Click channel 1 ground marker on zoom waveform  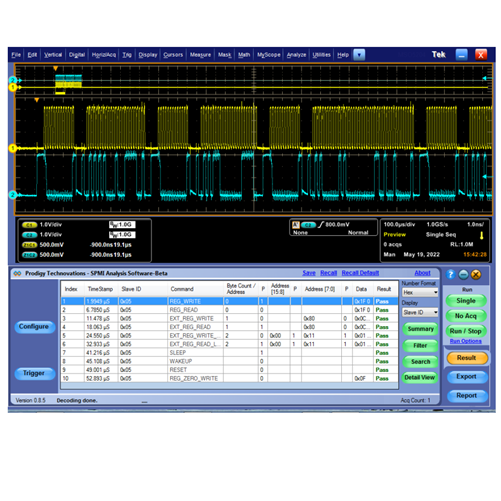(x=13, y=148)
